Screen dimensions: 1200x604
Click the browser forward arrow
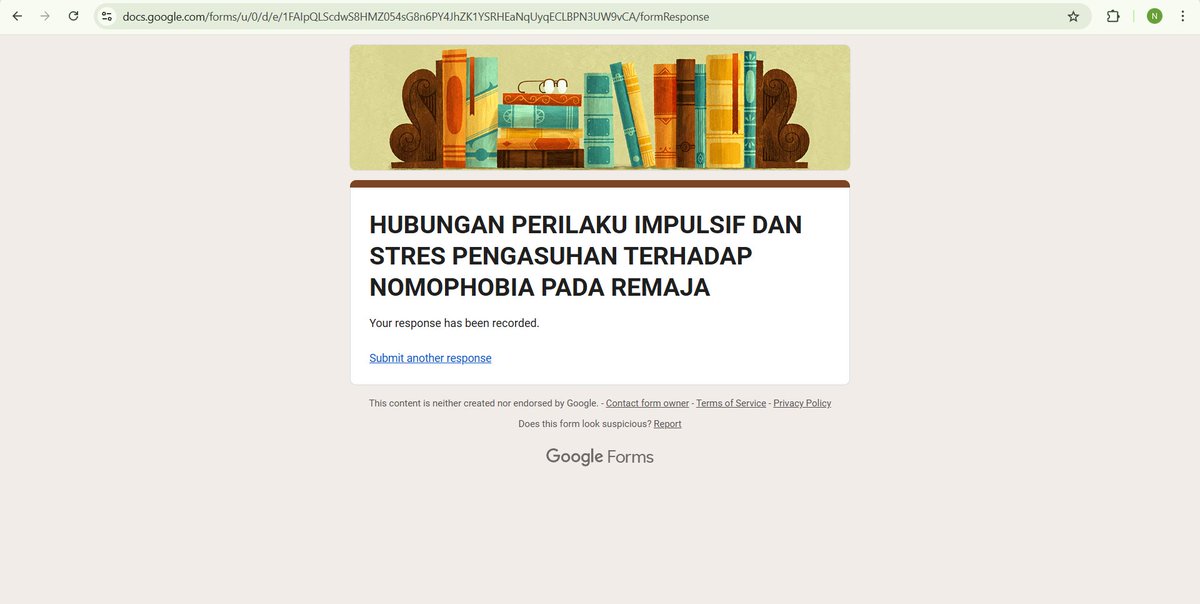(x=45, y=16)
